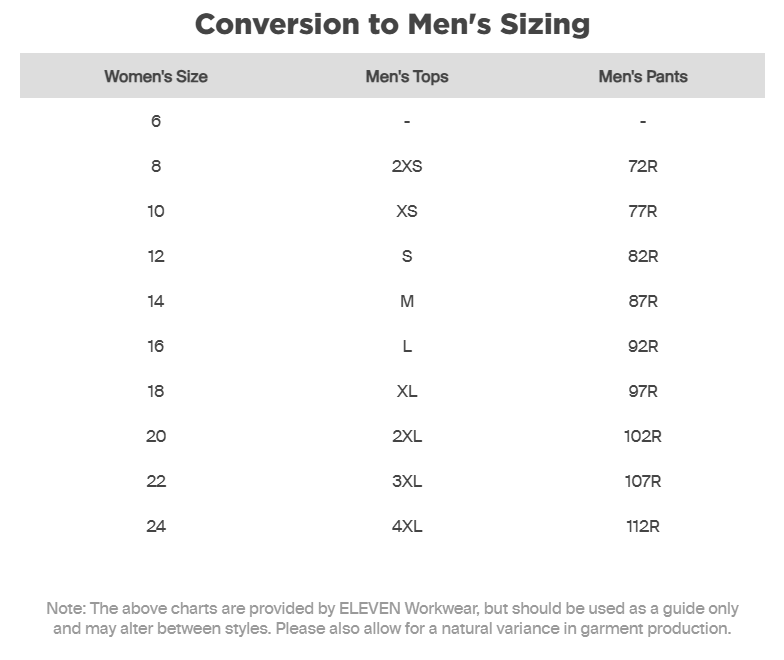Image resolution: width=784 pixels, height=660 pixels.
Task: Click the dash in Men's Pants column
Action: click(643, 121)
